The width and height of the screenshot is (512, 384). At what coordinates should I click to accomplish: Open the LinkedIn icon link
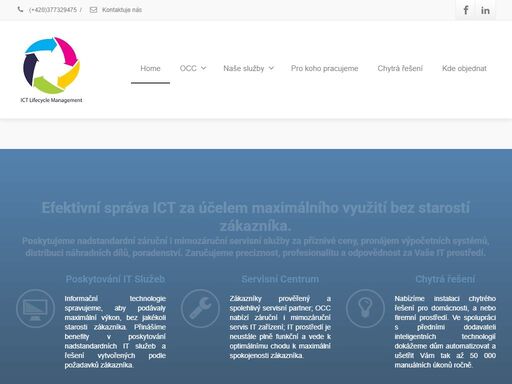485,10
